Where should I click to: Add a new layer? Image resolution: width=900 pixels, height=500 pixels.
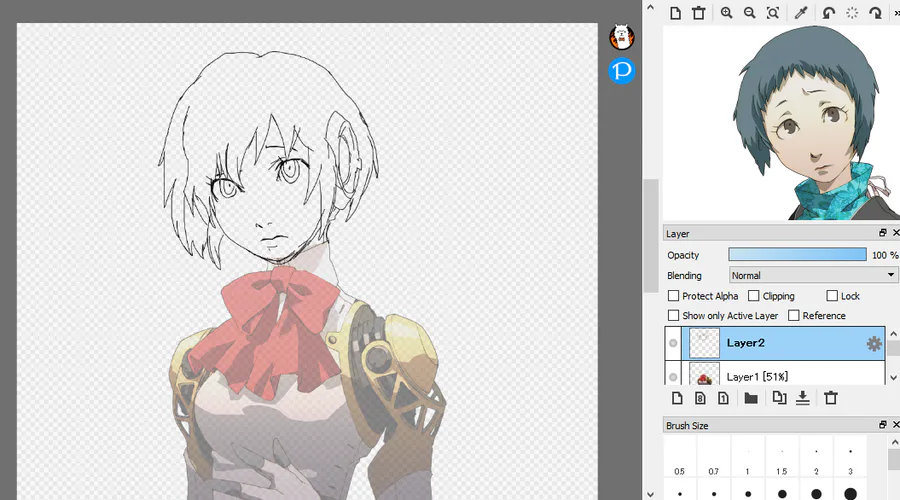(677, 398)
